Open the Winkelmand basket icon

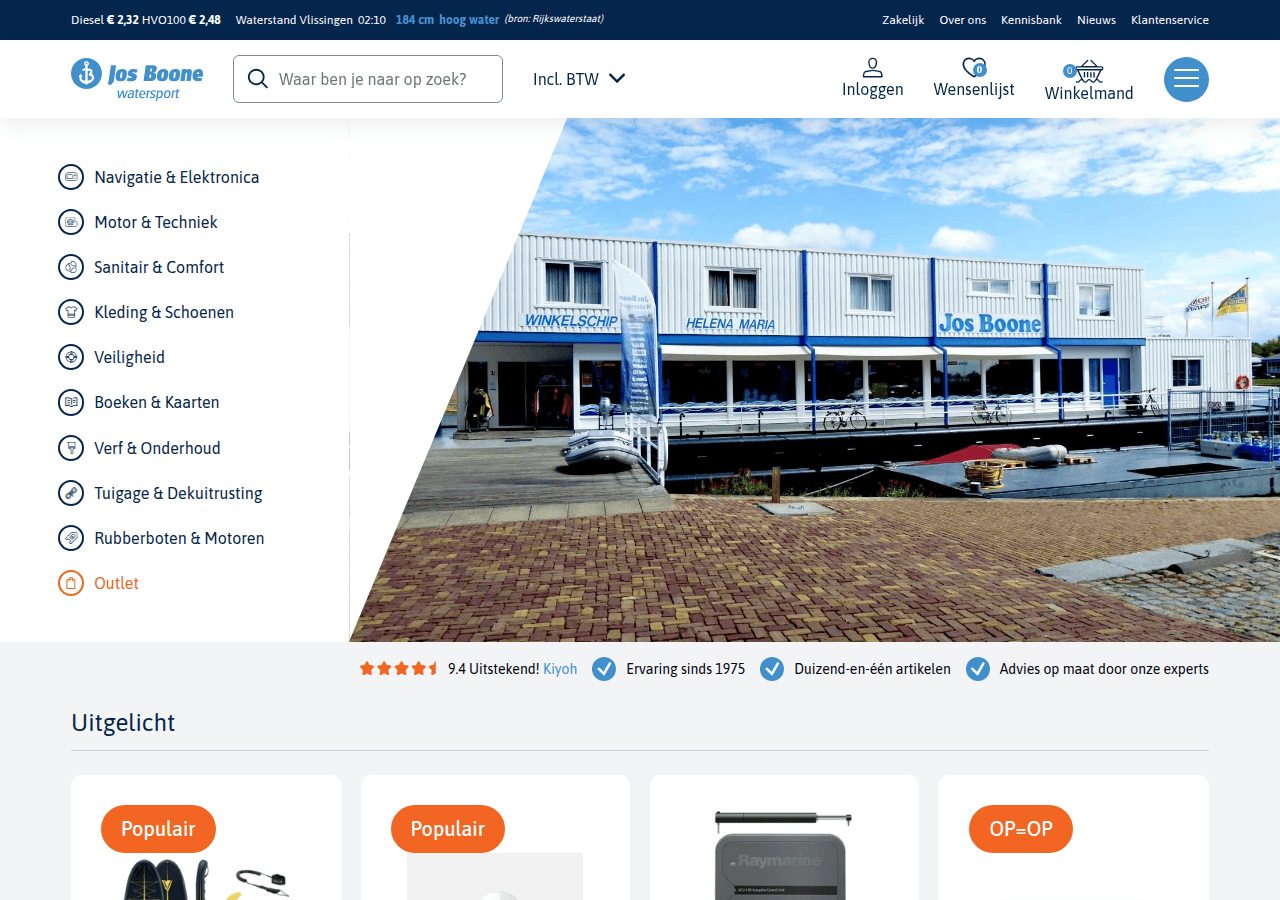pos(1088,71)
